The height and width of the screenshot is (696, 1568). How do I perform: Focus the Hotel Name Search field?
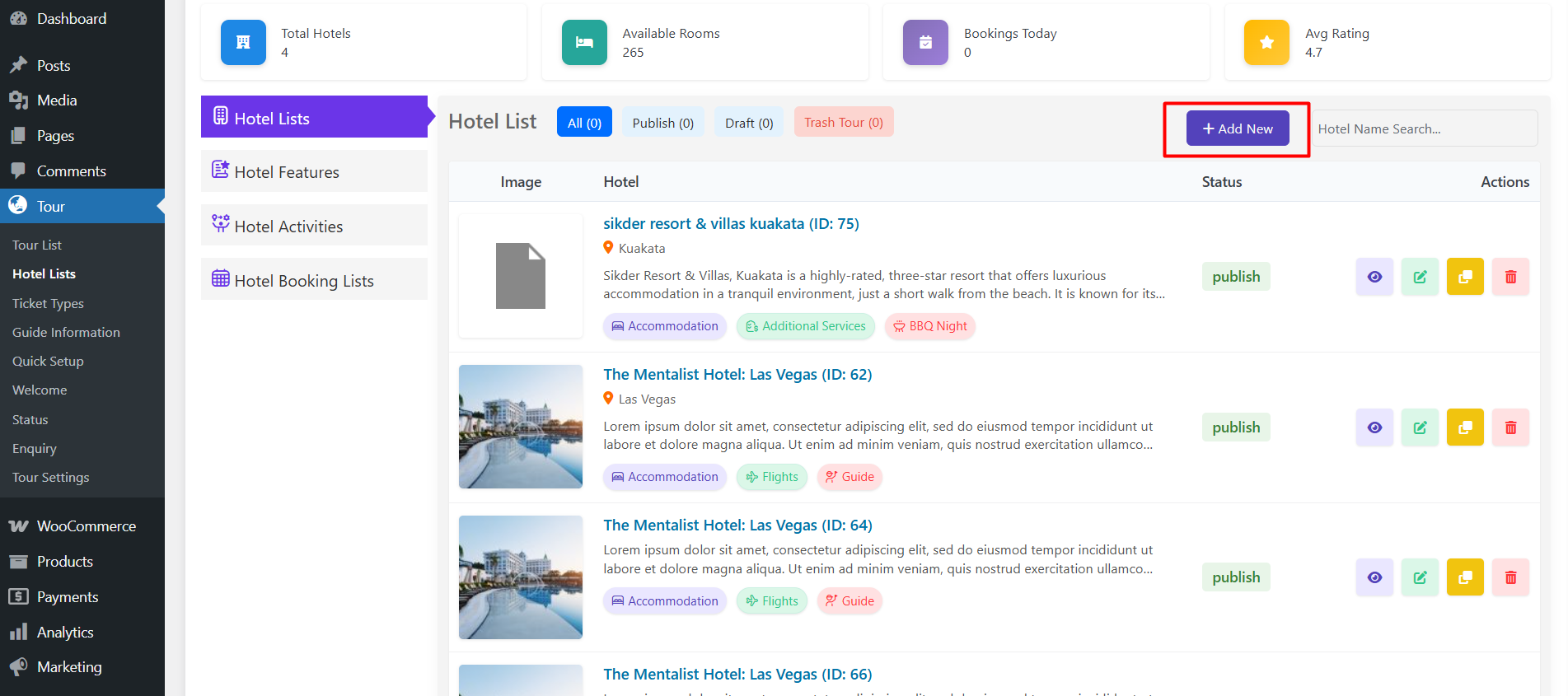tap(1424, 129)
